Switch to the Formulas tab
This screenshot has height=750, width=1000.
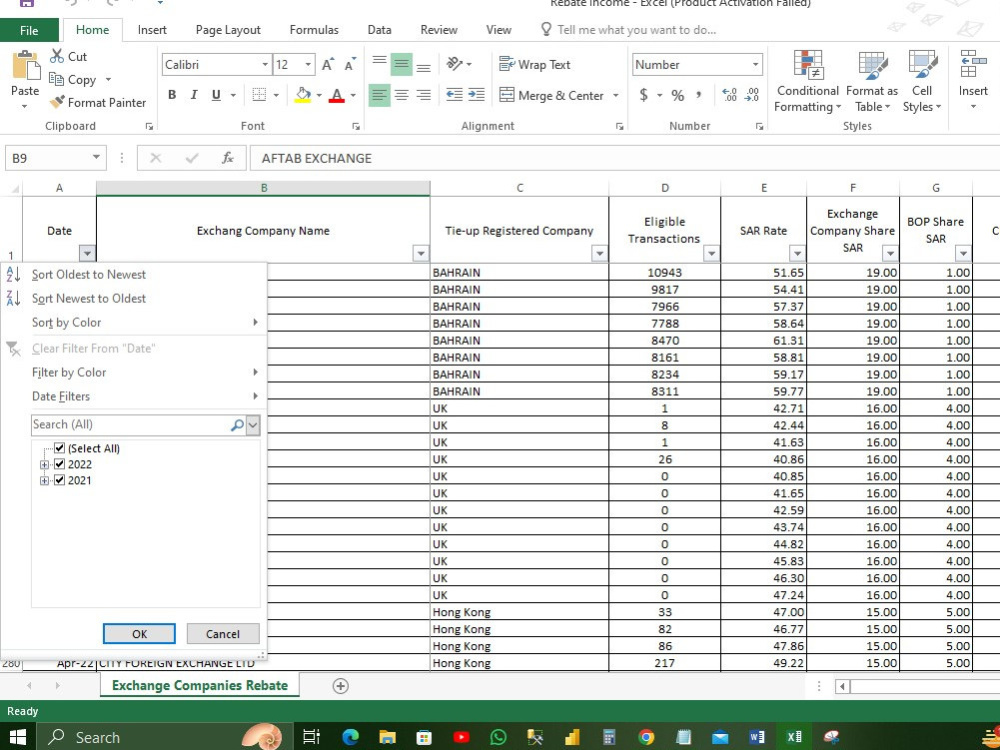tap(314, 30)
